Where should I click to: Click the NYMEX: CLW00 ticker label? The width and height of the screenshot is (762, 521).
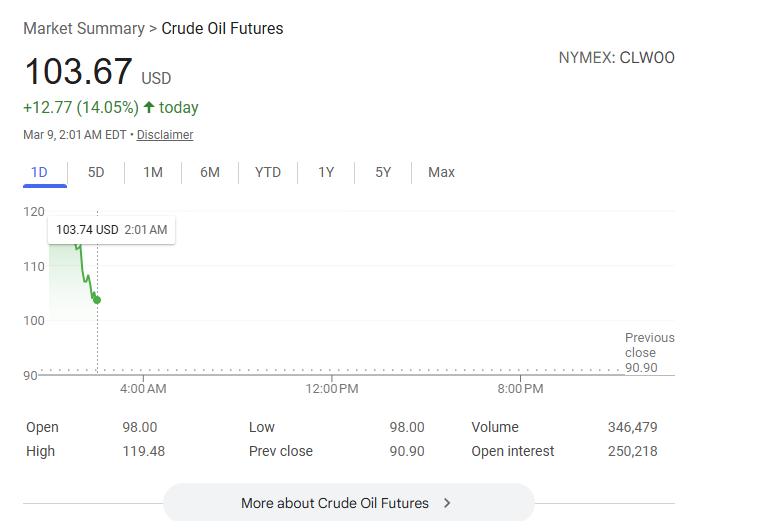coord(616,58)
